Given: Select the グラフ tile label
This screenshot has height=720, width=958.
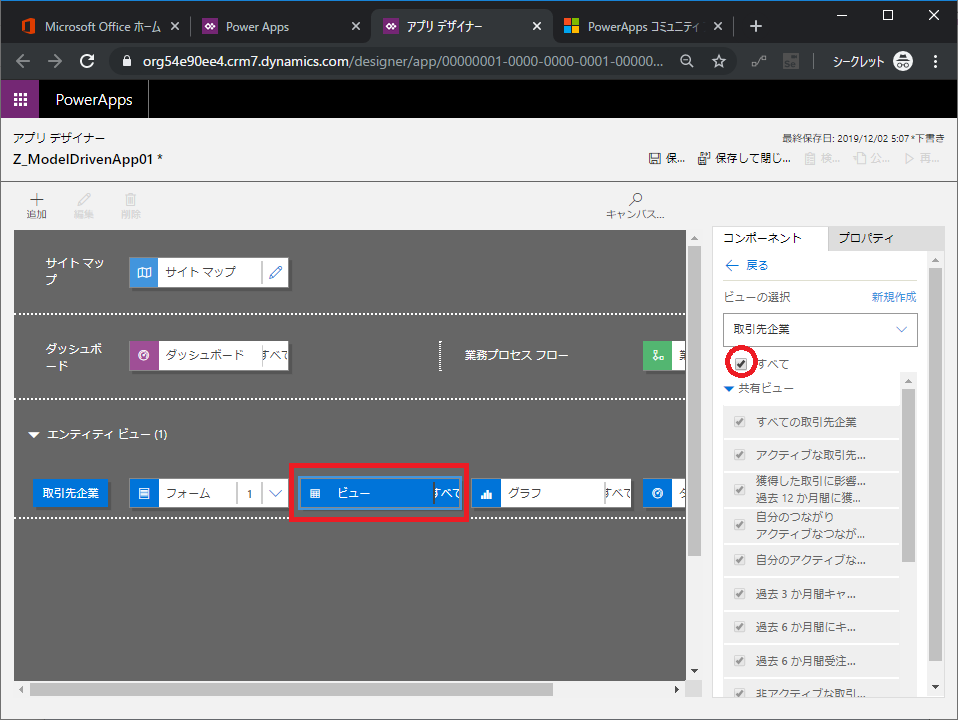Looking at the screenshot, I should [525, 493].
